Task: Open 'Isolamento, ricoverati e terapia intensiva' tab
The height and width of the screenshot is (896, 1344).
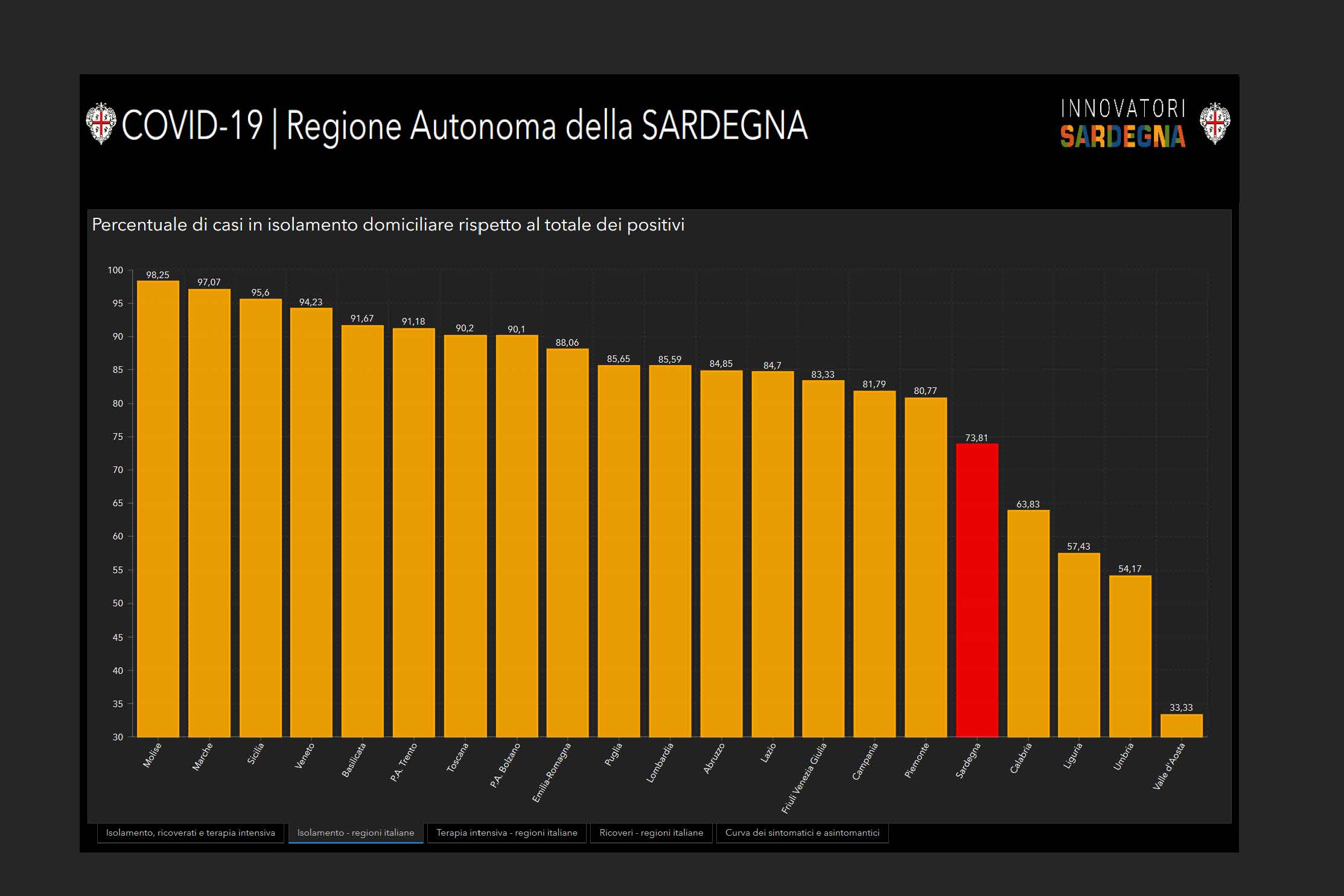Action: point(190,833)
